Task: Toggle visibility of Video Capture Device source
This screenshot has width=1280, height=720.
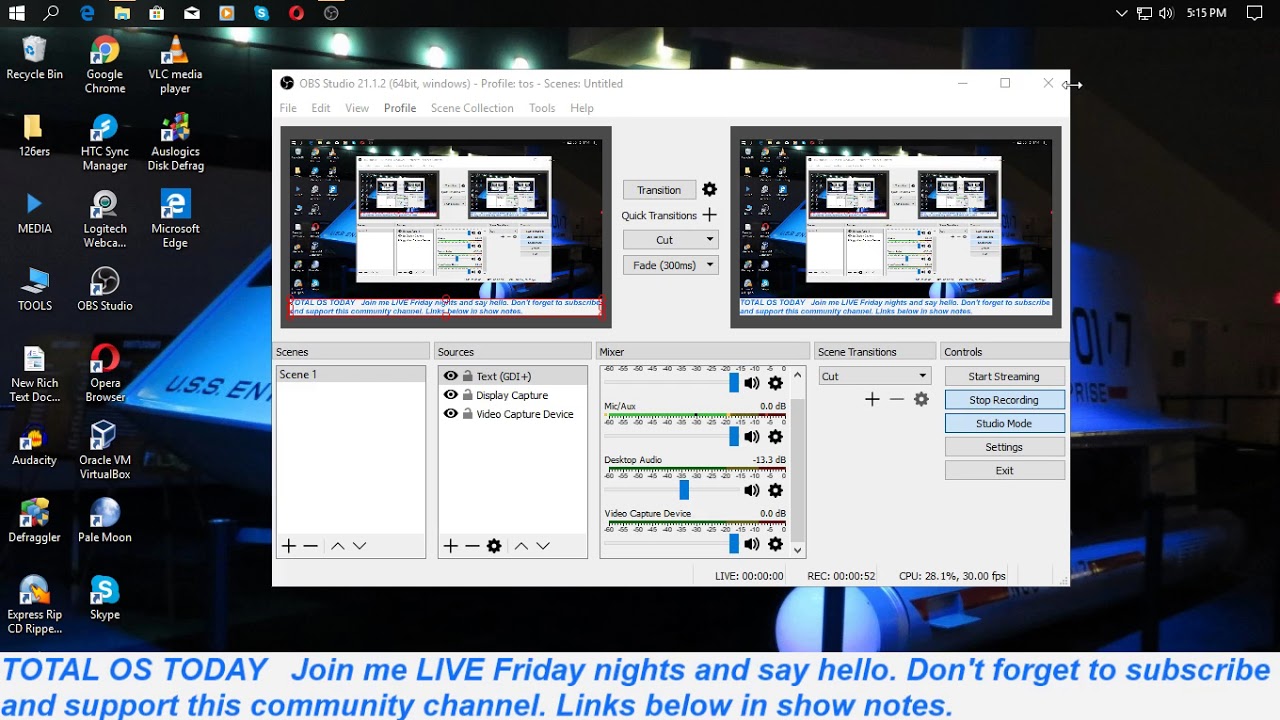Action: click(451, 414)
